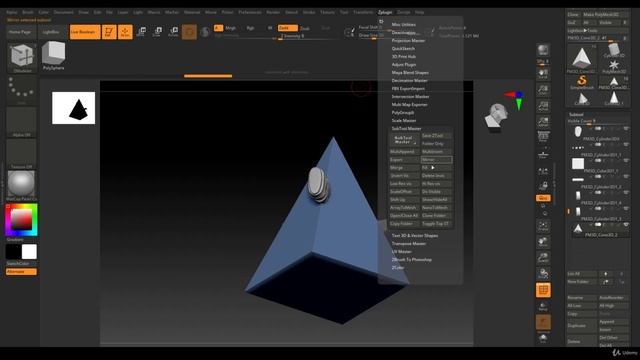Expand QuickSketch section

coord(403,49)
